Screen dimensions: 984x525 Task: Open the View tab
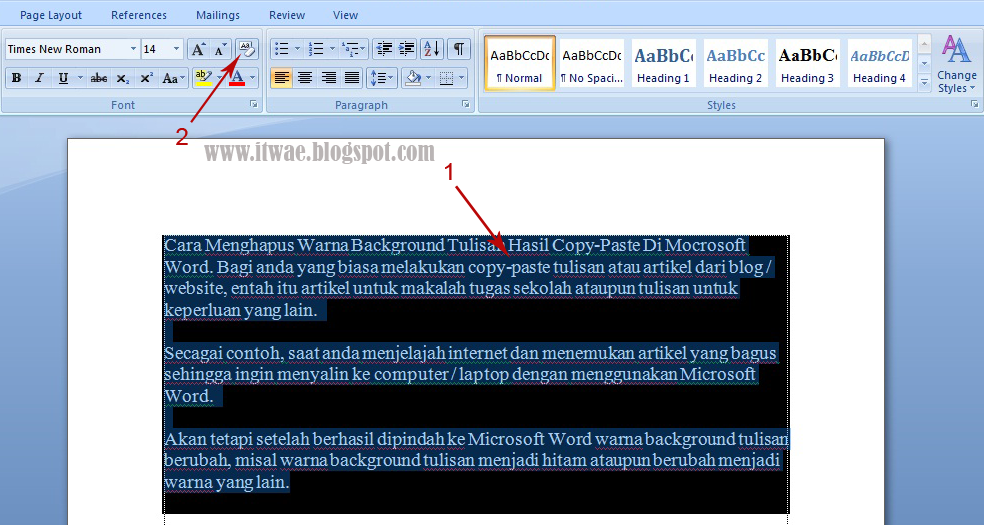345,15
